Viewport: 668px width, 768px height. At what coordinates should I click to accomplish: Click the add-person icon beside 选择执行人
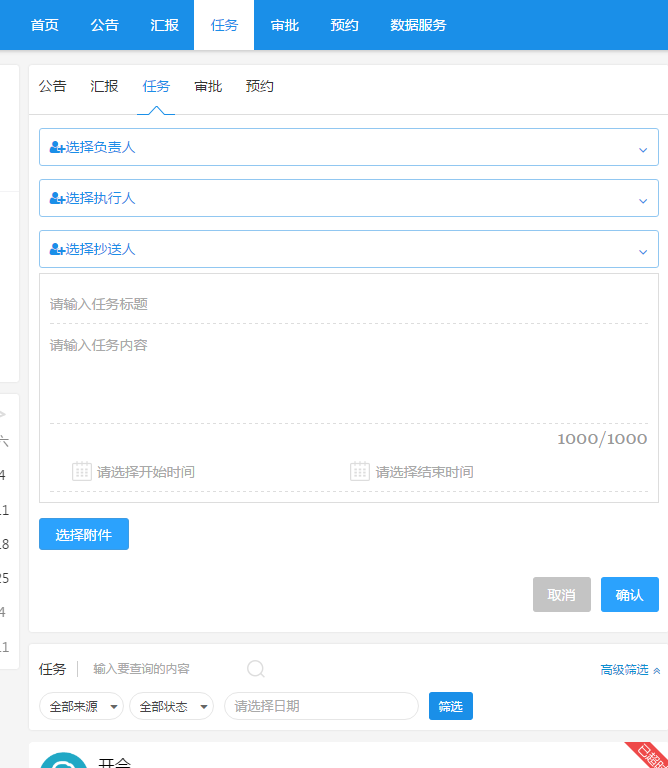pos(57,198)
